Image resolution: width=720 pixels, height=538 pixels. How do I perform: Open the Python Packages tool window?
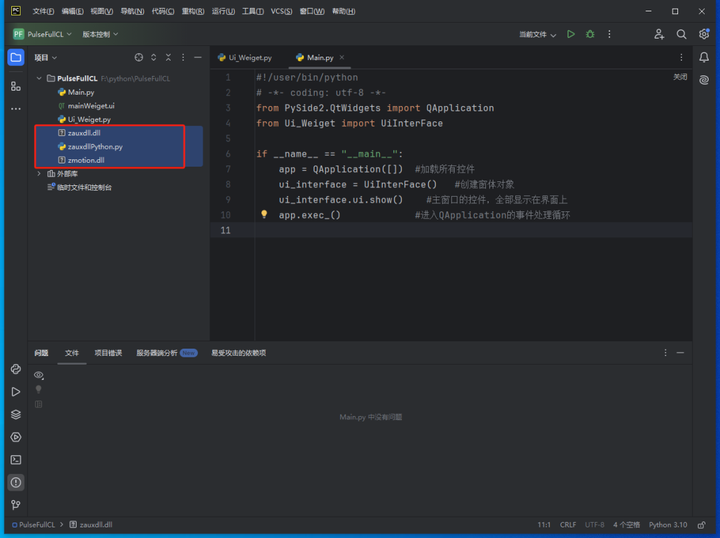(x=16, y=369)
